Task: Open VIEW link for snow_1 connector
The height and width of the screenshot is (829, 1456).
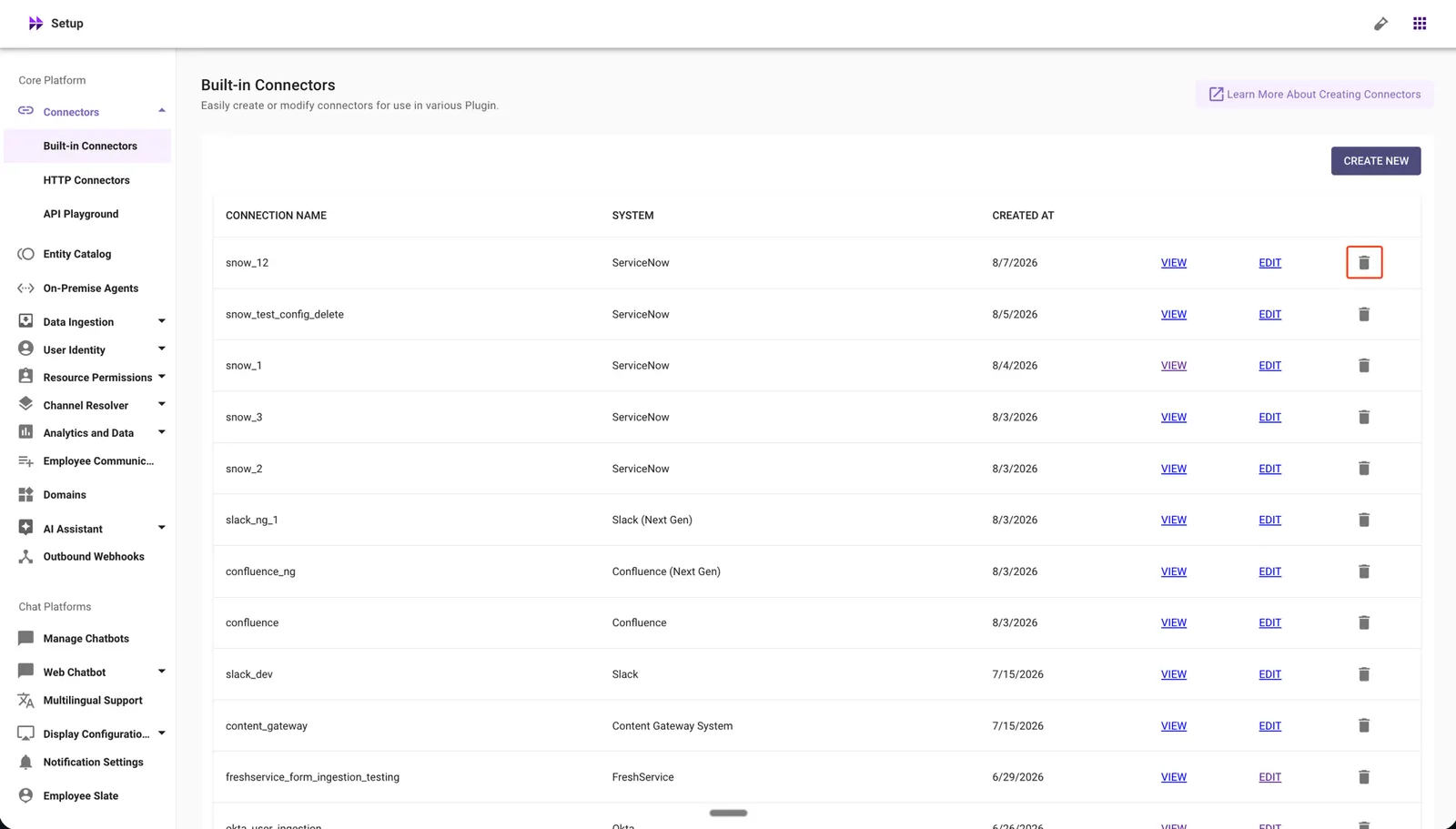Action: coord(1173,366)
